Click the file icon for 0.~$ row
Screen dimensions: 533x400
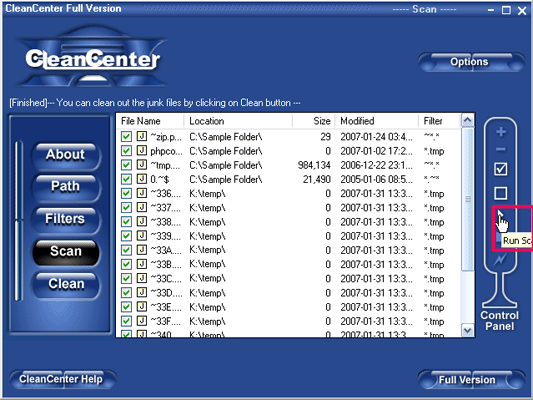coord(142,179)
